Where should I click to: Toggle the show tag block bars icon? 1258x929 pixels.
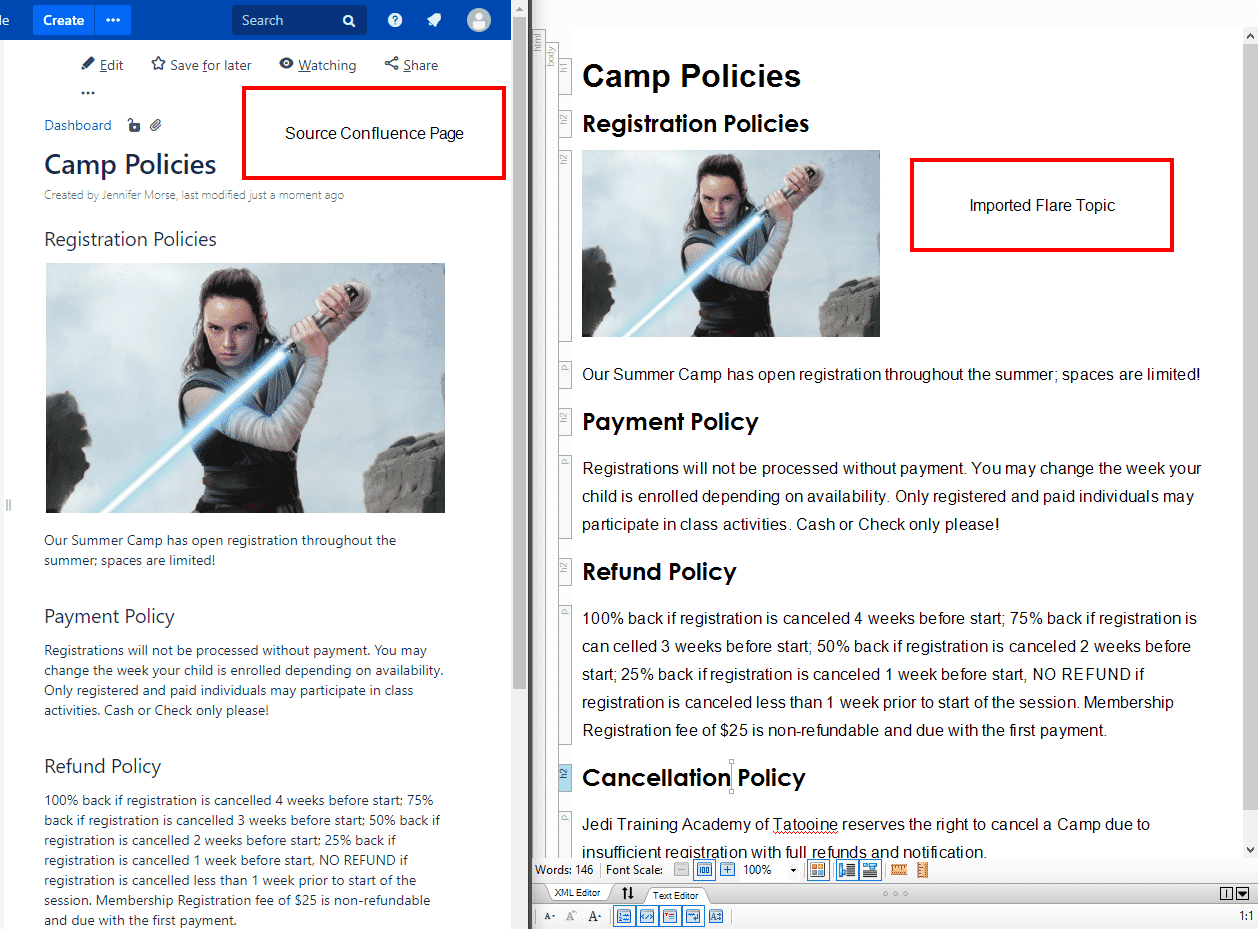[847, 870]
